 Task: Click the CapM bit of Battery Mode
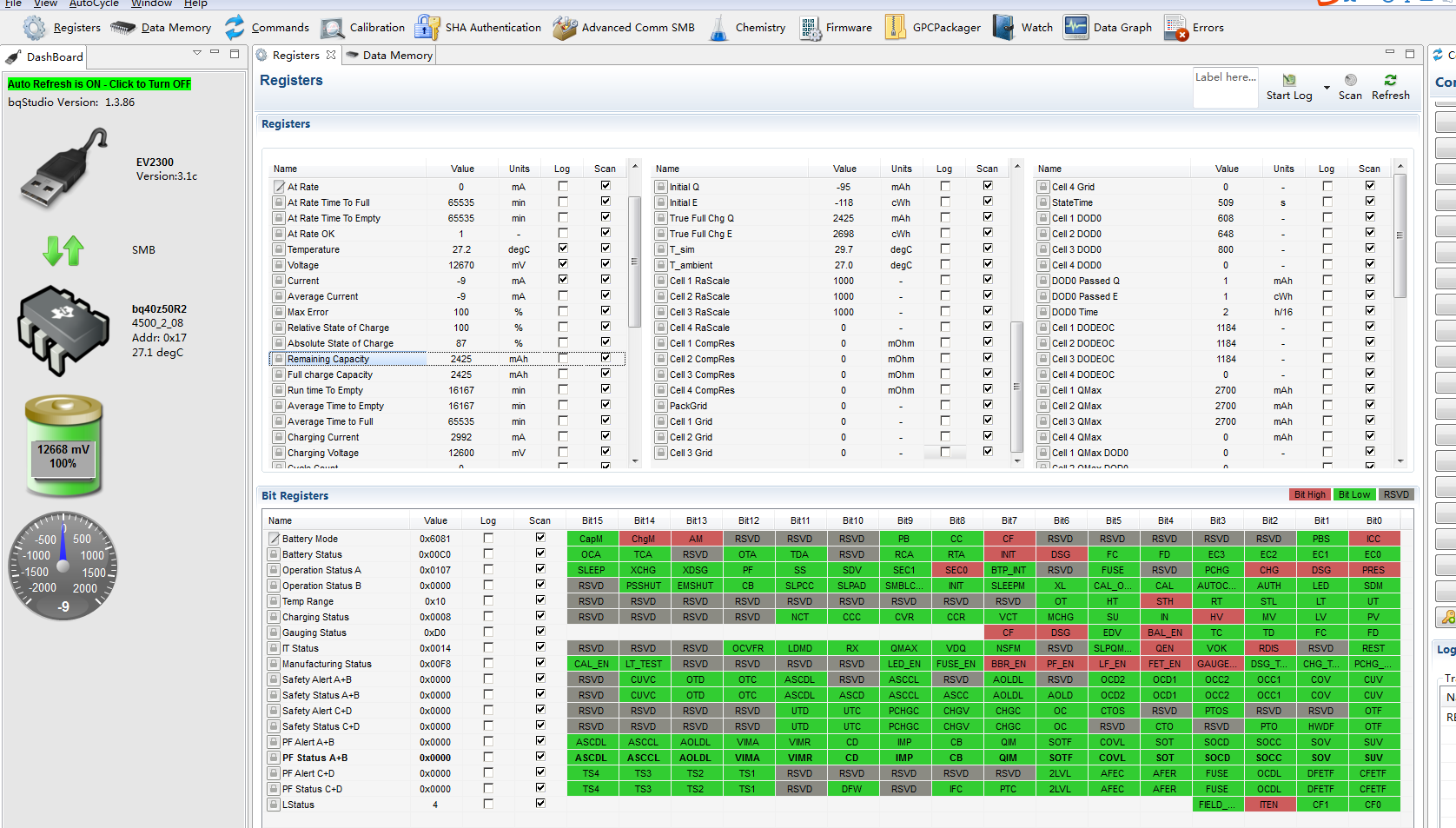click(591, 539)
